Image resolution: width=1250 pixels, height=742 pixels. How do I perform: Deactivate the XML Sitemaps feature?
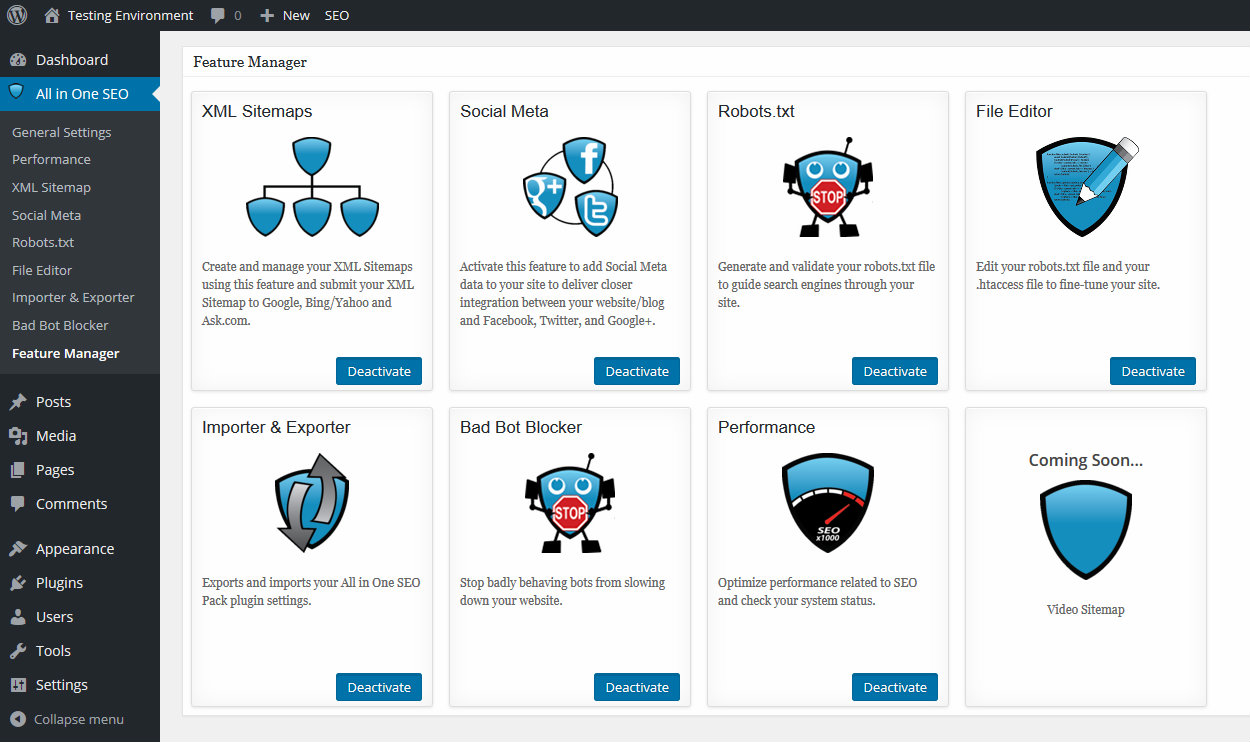pyautogui.click(x=379, y=371)
